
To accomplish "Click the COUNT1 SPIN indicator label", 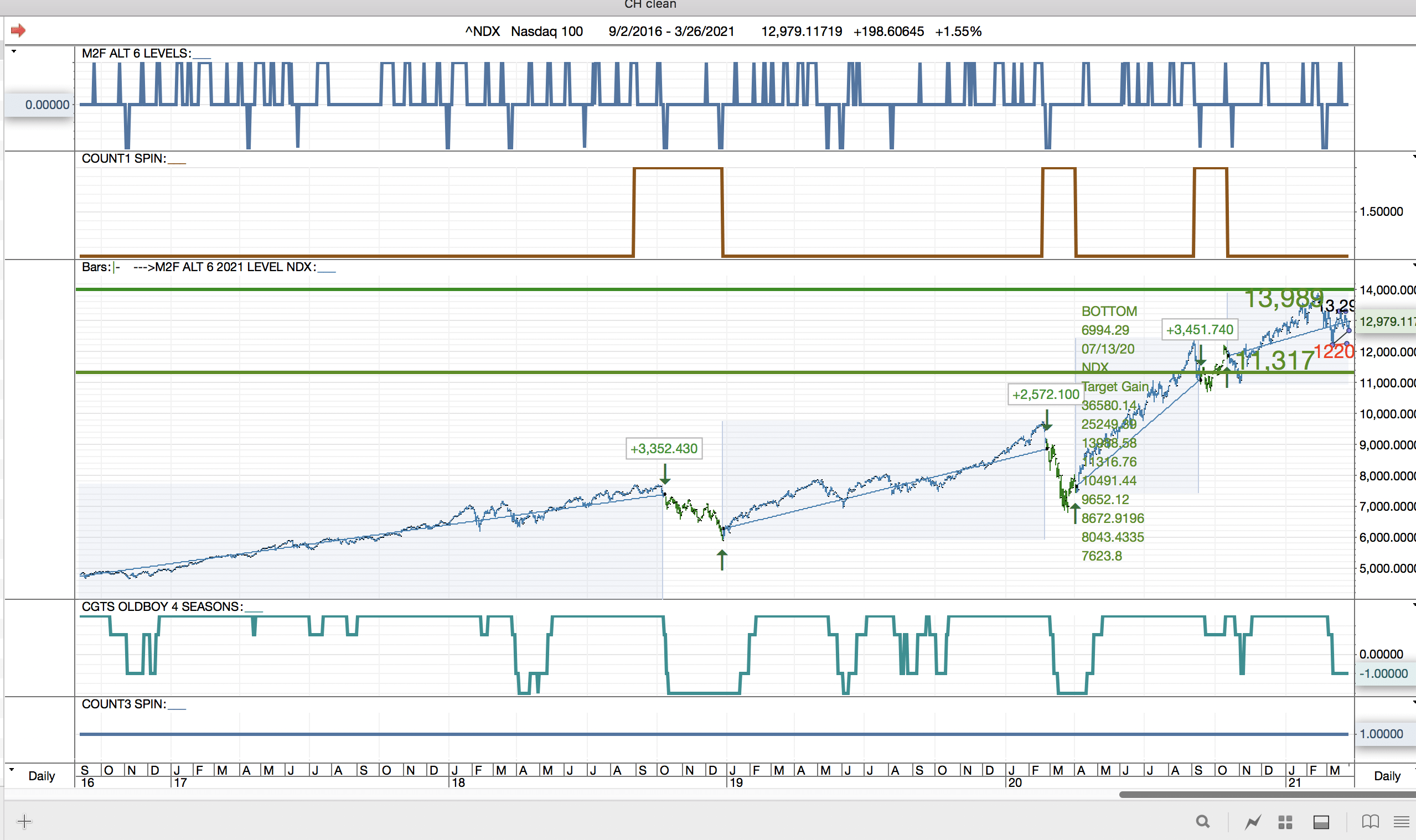I will (x=123, y=159).
